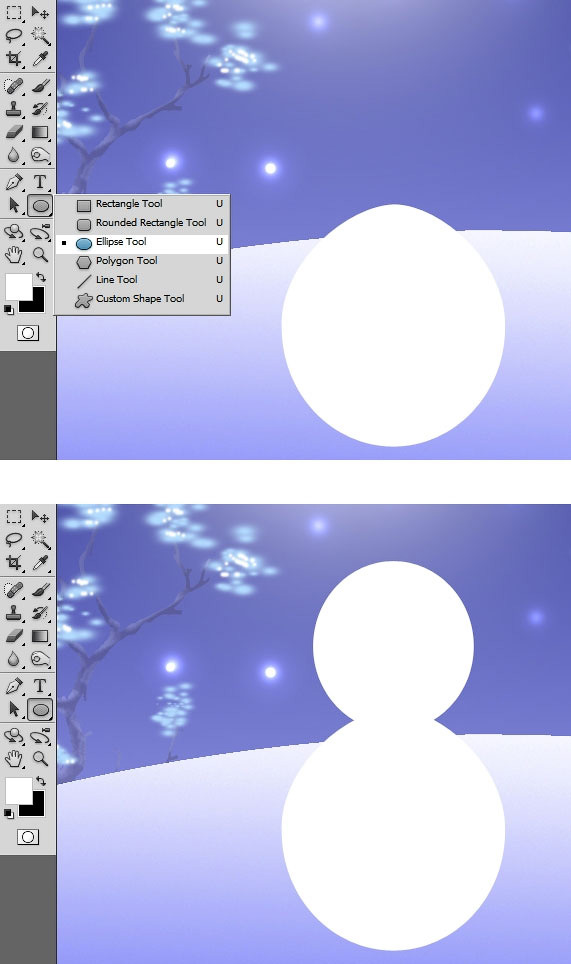The height and width of the screenshot is (964, 571).
Task: Select Sponge tool in lower toolbar
Action: point(41,658)
